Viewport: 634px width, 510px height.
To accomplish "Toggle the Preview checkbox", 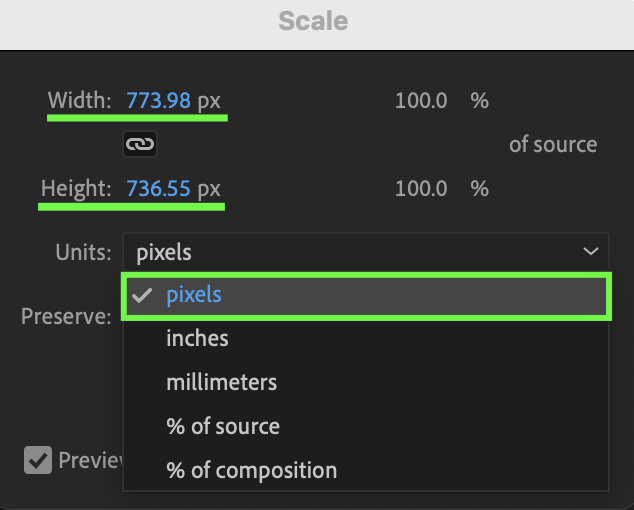I will tap(38, 460).
